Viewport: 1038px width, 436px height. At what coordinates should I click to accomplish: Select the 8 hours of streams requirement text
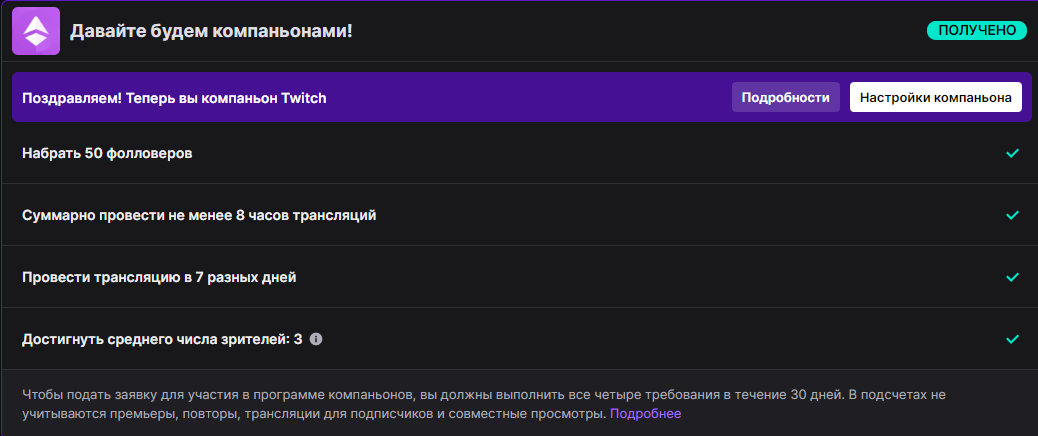[199, 215]
